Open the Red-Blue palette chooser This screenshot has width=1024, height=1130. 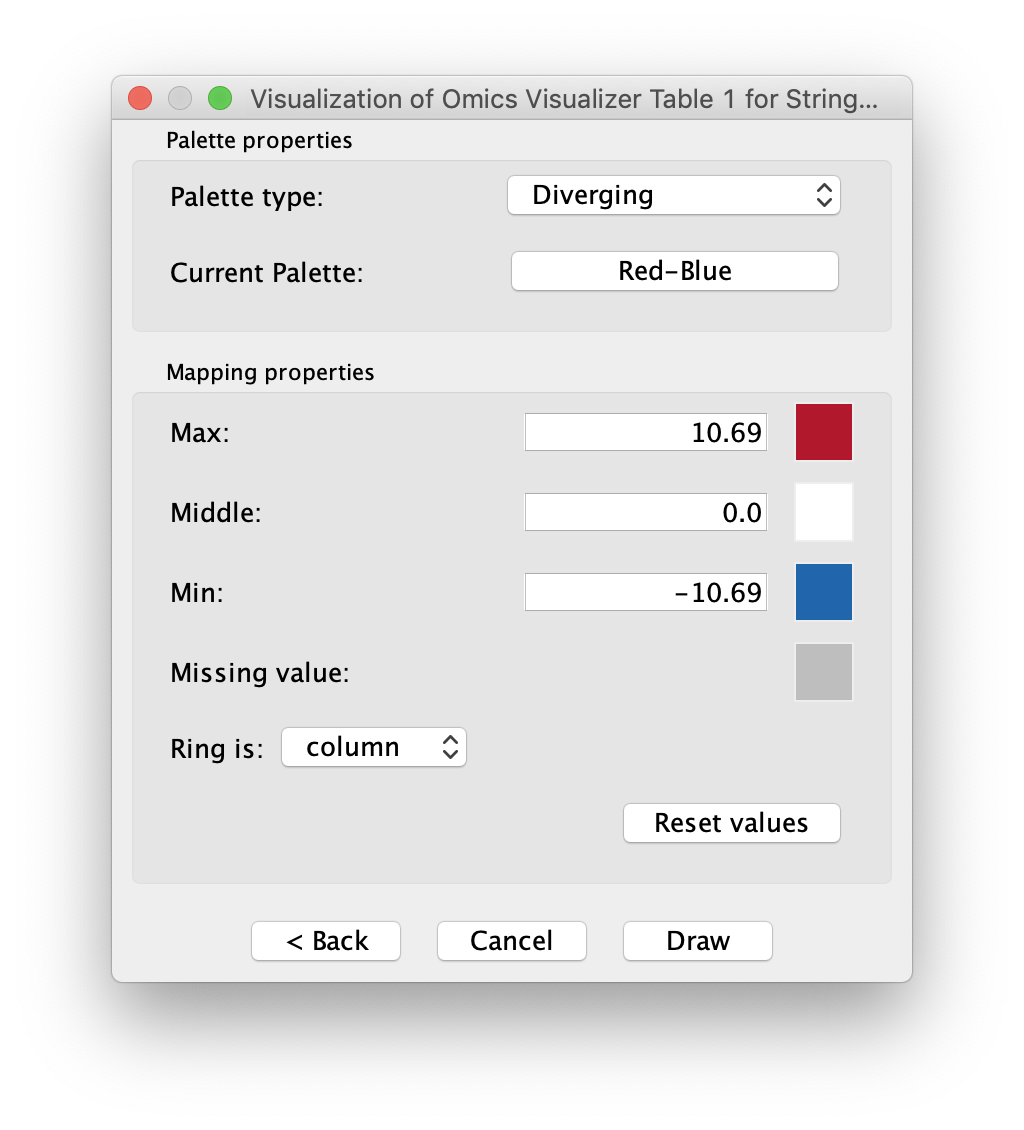pos(673,271)
